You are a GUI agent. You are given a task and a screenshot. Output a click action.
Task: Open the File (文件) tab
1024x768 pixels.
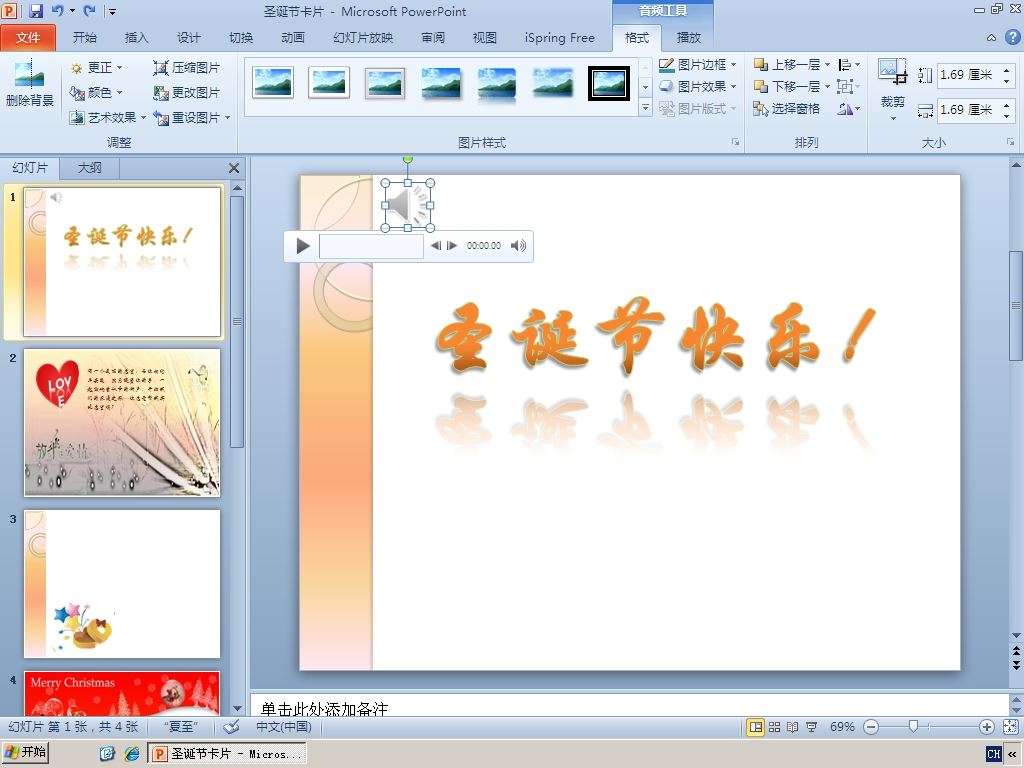(28, 38)
